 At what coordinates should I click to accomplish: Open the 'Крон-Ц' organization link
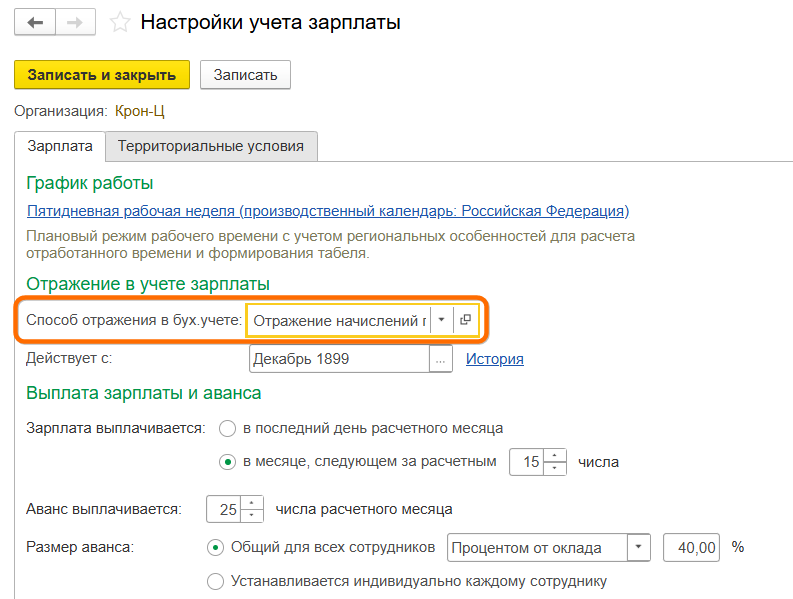click(140, 111)
